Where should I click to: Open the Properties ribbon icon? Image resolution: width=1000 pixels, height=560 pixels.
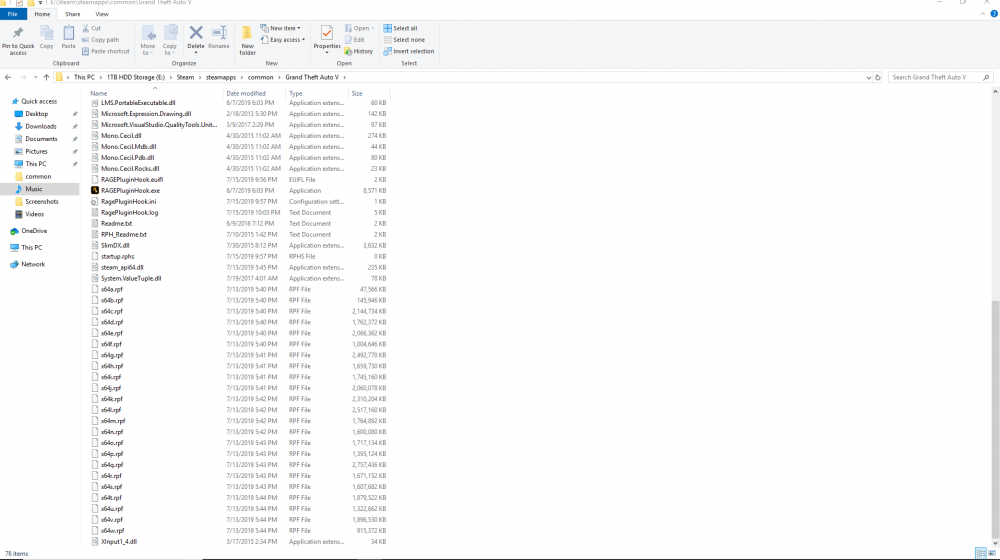327,33
